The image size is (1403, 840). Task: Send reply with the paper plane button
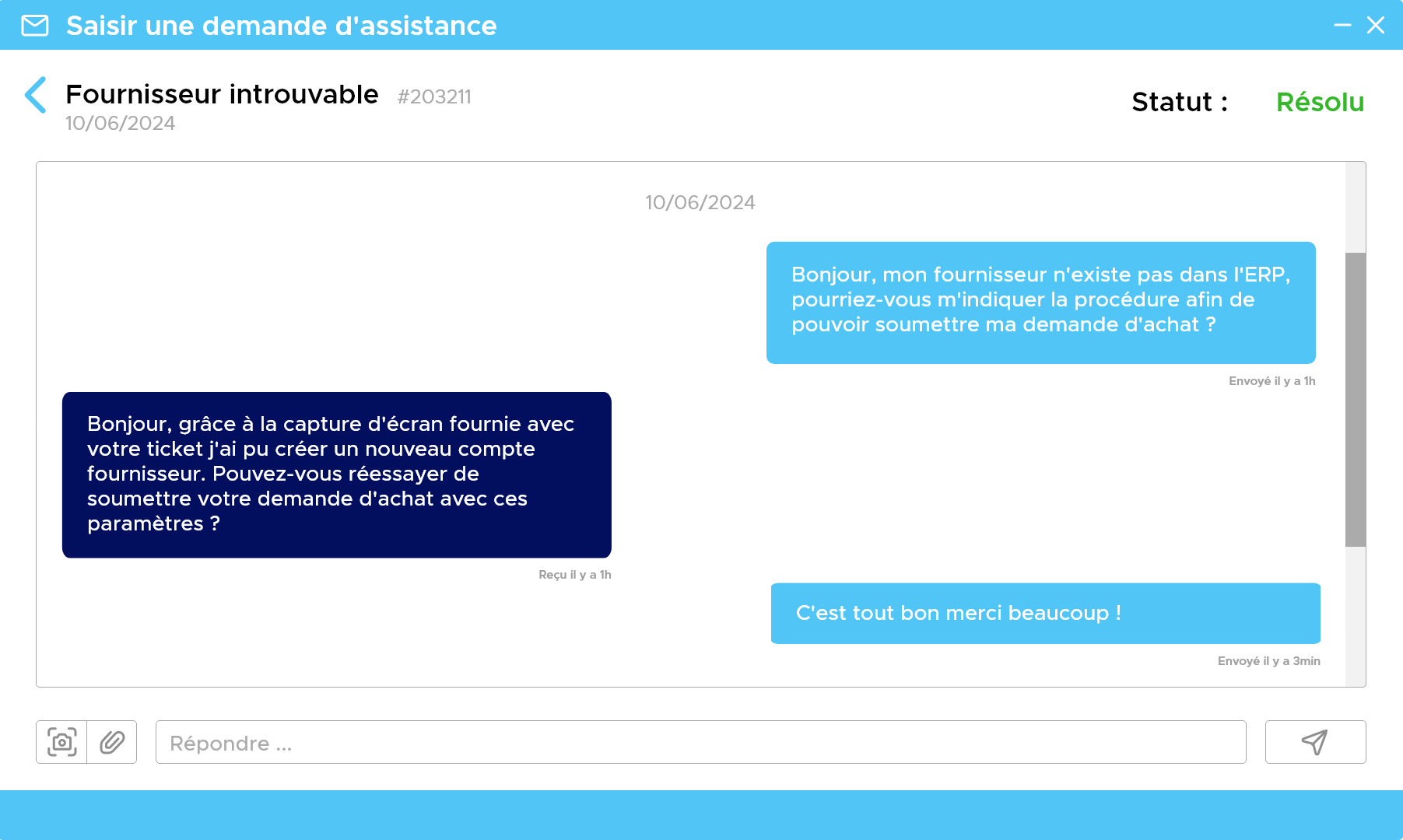(1315, 742)
